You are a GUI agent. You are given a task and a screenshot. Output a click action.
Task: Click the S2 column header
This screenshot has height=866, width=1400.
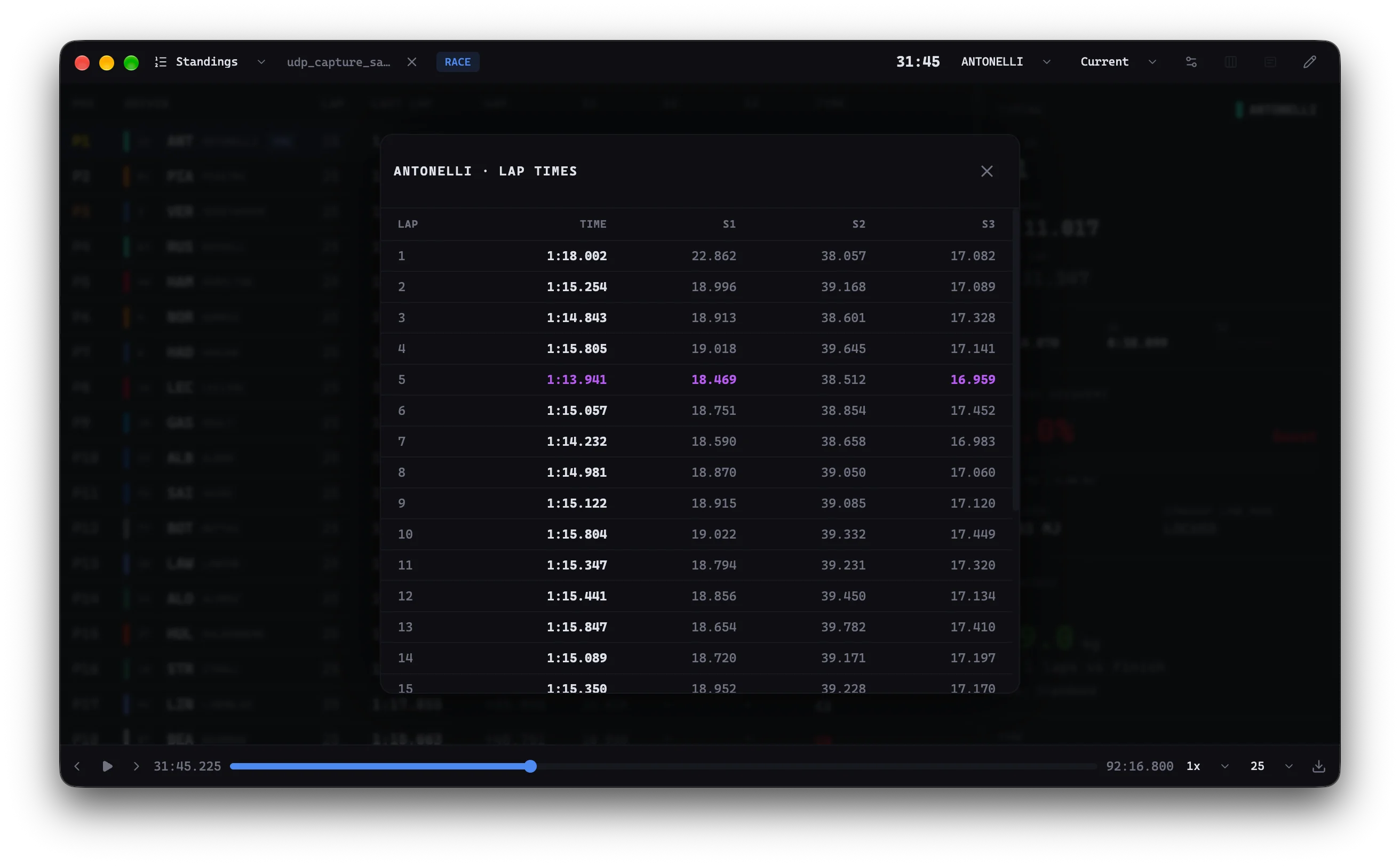pyautogui.click(x=858, y=224)
